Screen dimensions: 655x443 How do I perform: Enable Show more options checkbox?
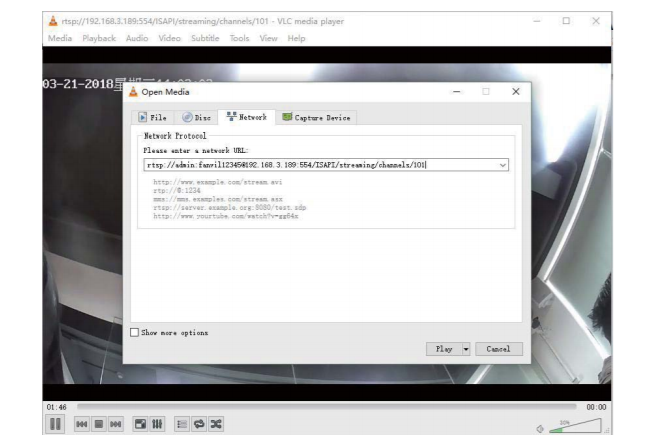click(x=135, y=332)
